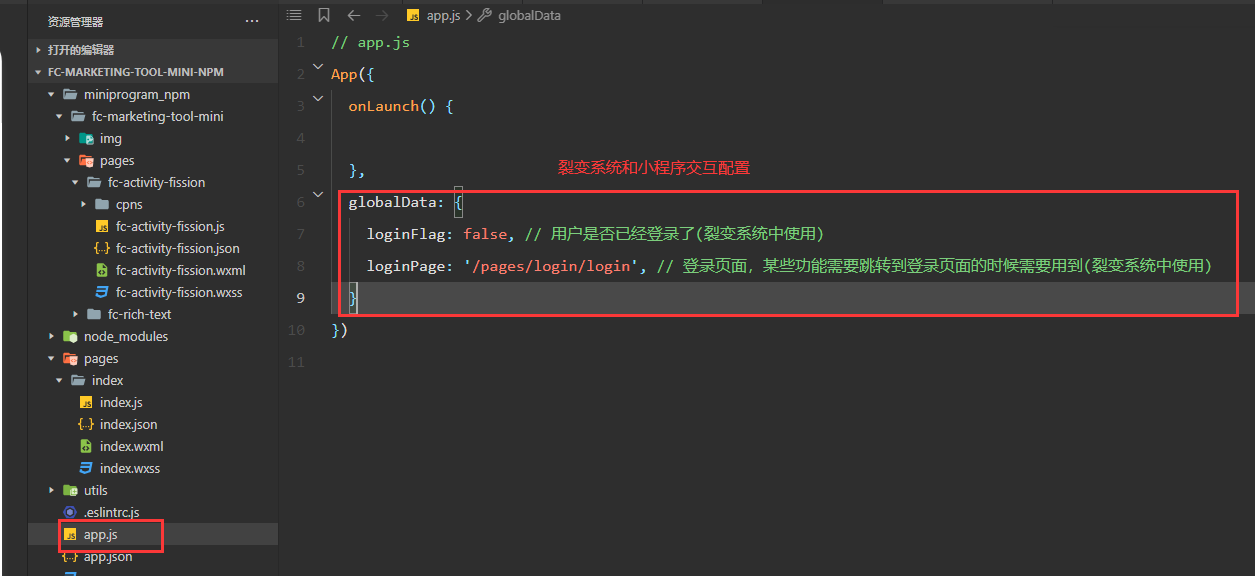1255x576 pixels.
Task: Click app.js in the breadcrumb path
Action: pos(443,15)
